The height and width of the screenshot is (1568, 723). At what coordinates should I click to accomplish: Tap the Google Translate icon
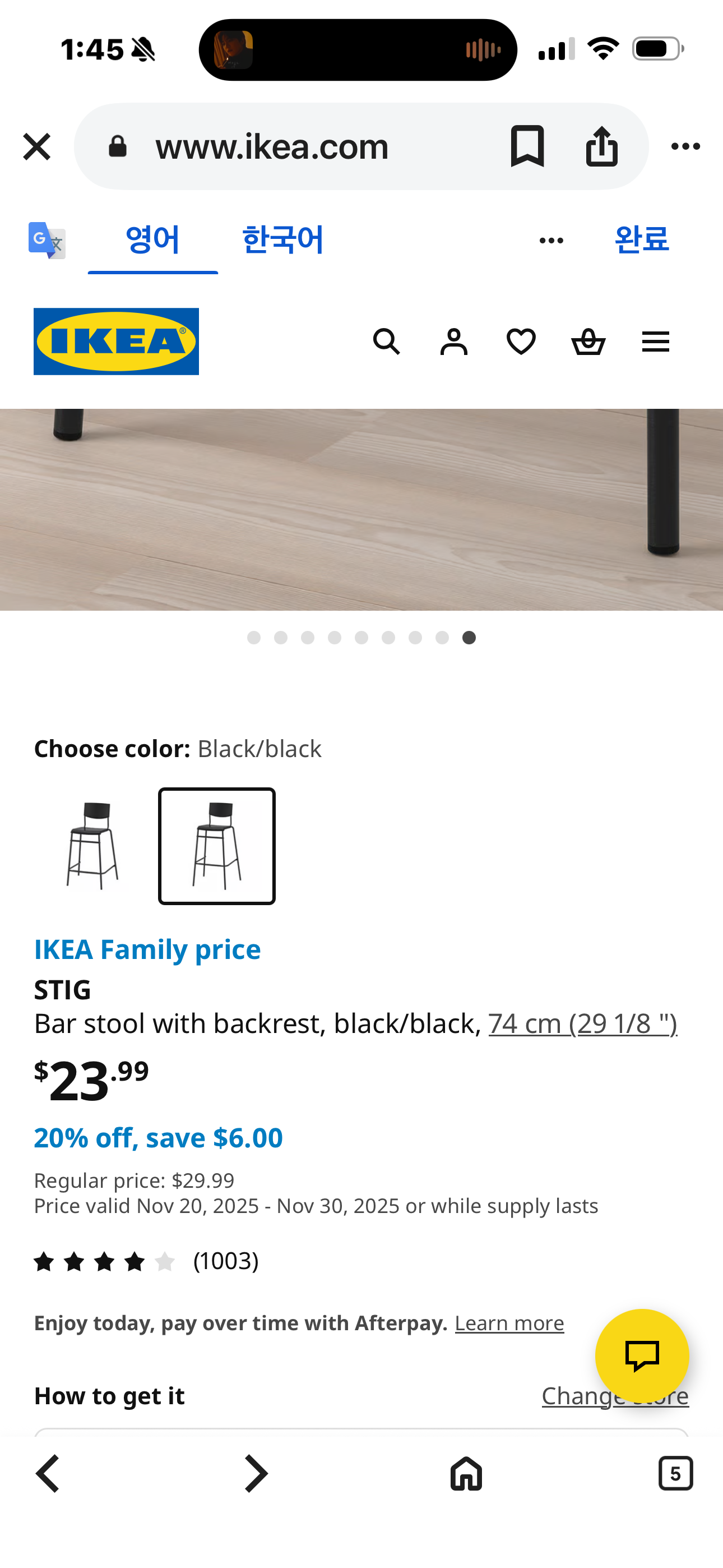point(47,241)
